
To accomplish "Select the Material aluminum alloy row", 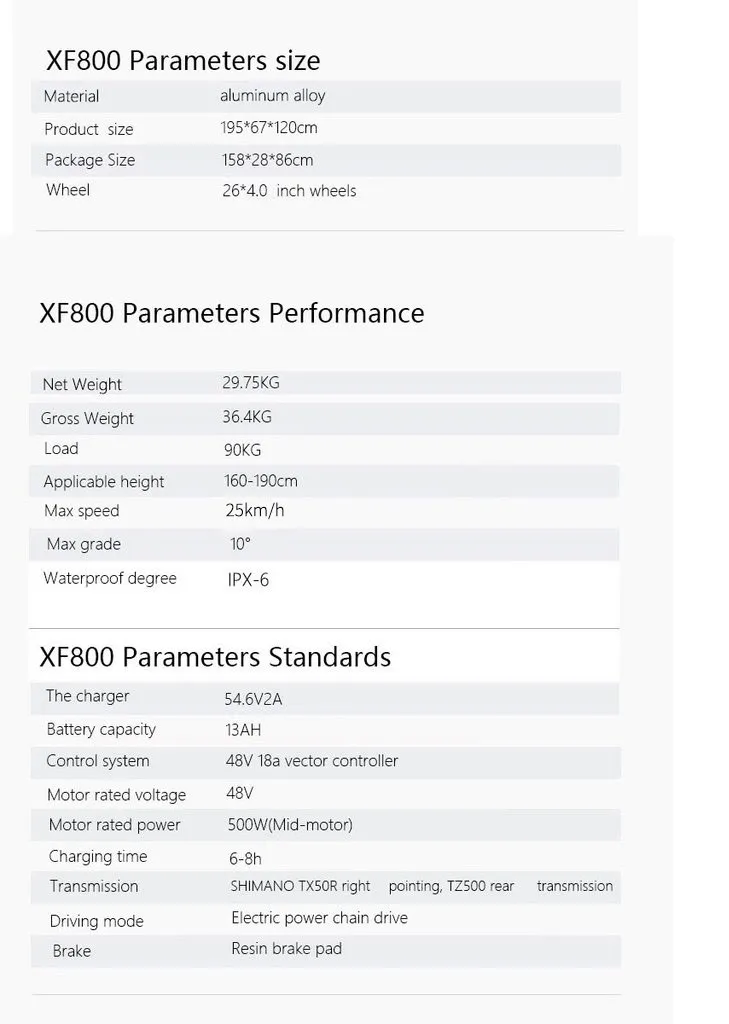I will click(x=325, y=97).
